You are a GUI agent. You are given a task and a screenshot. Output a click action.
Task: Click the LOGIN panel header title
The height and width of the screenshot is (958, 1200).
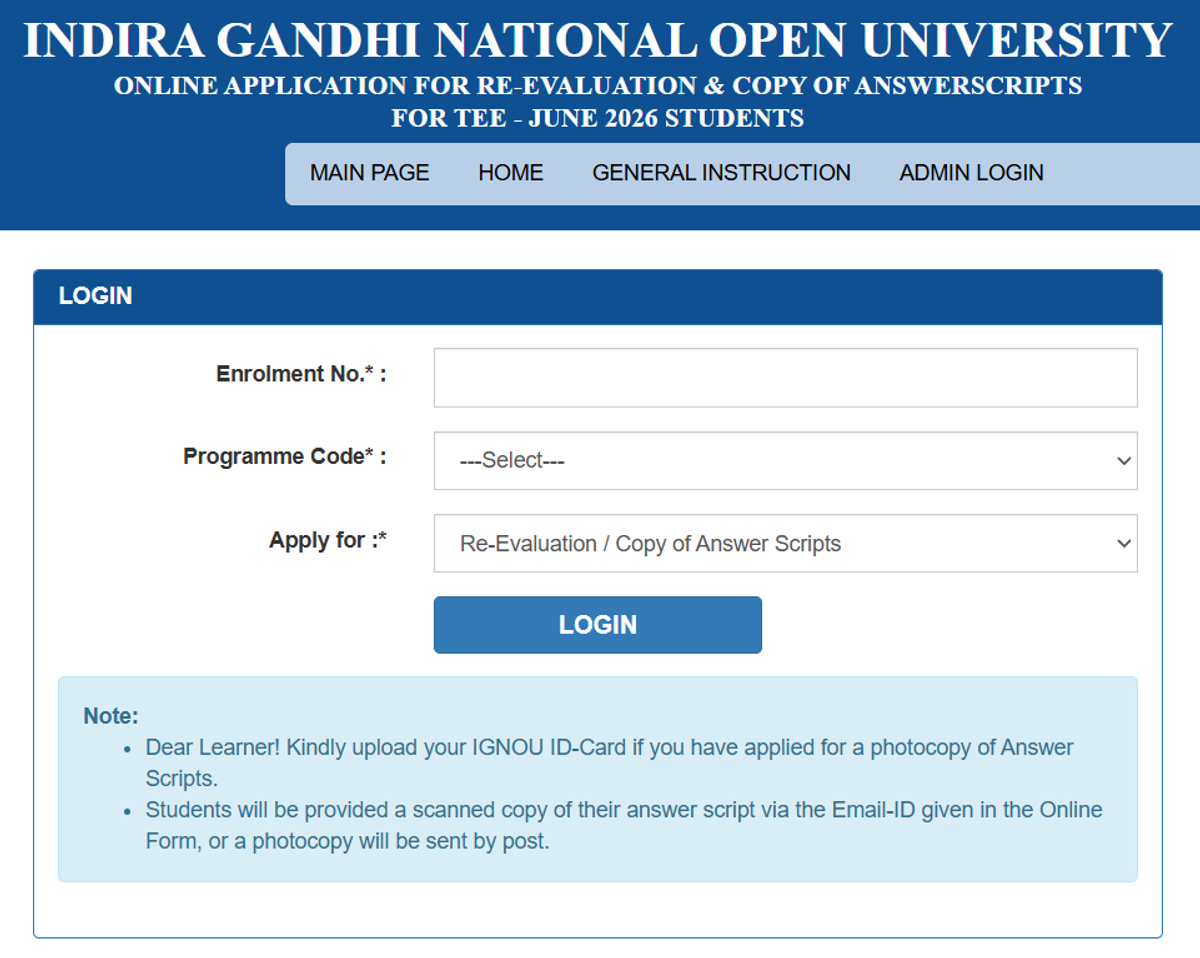coord(95,296)
